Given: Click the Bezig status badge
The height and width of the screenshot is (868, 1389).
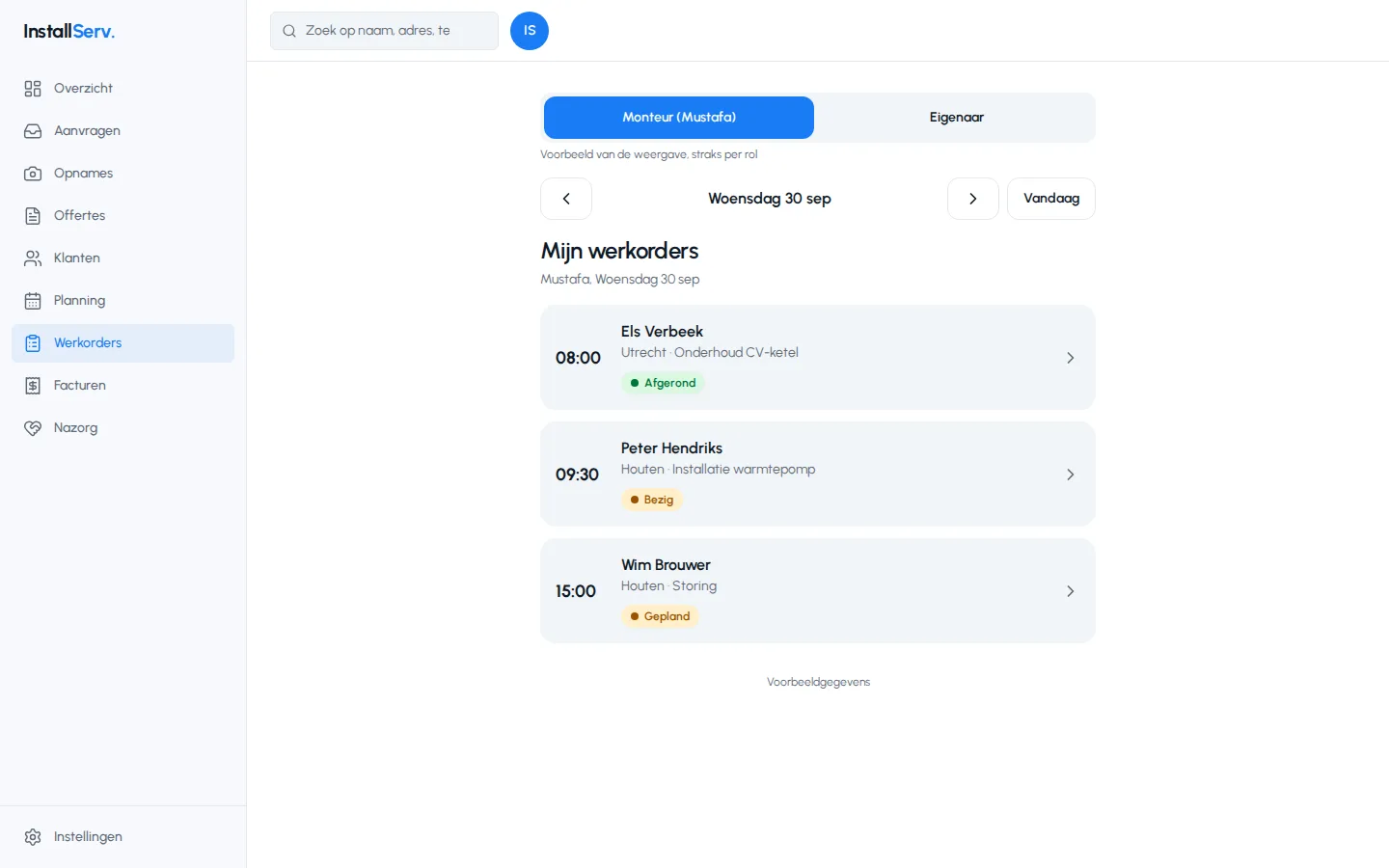Looking at the screenshot, I should [652, 500].
